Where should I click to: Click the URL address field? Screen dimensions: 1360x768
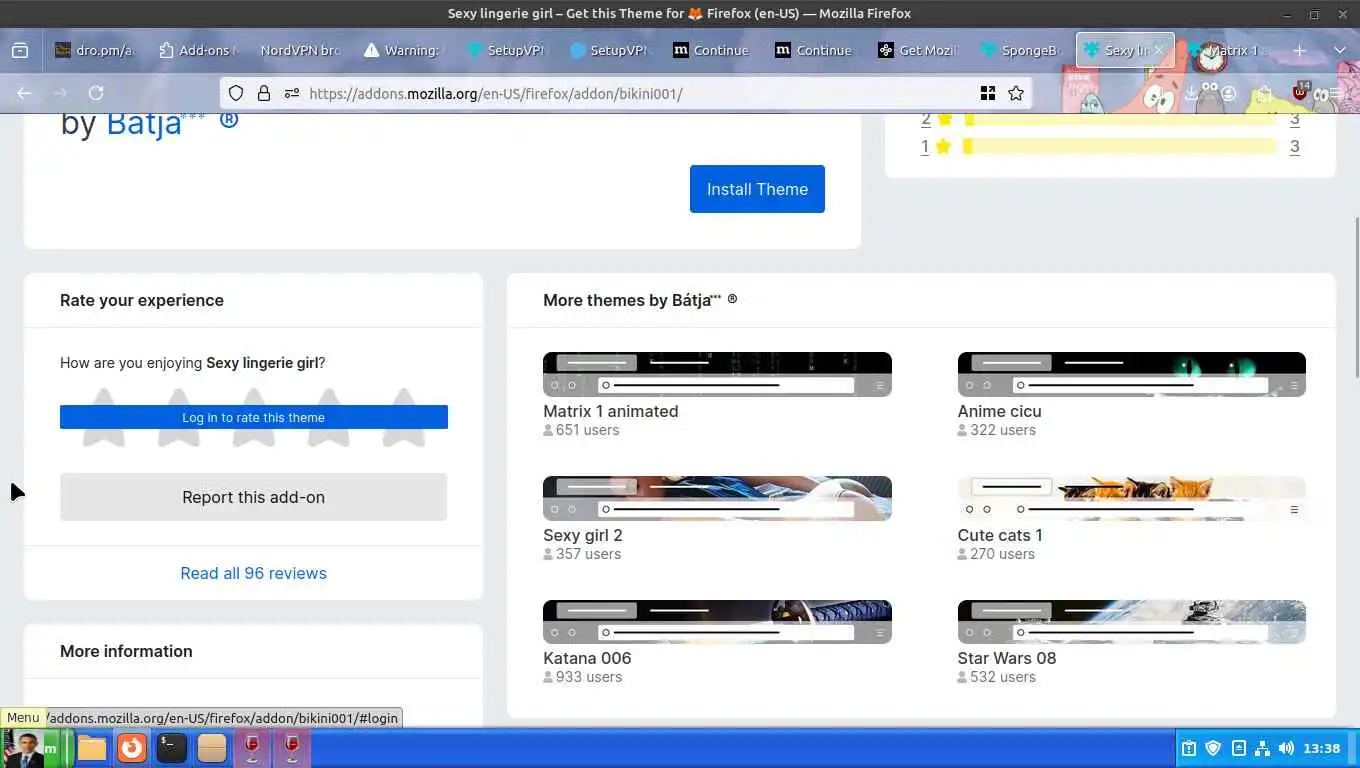click(x=640, y=93)
